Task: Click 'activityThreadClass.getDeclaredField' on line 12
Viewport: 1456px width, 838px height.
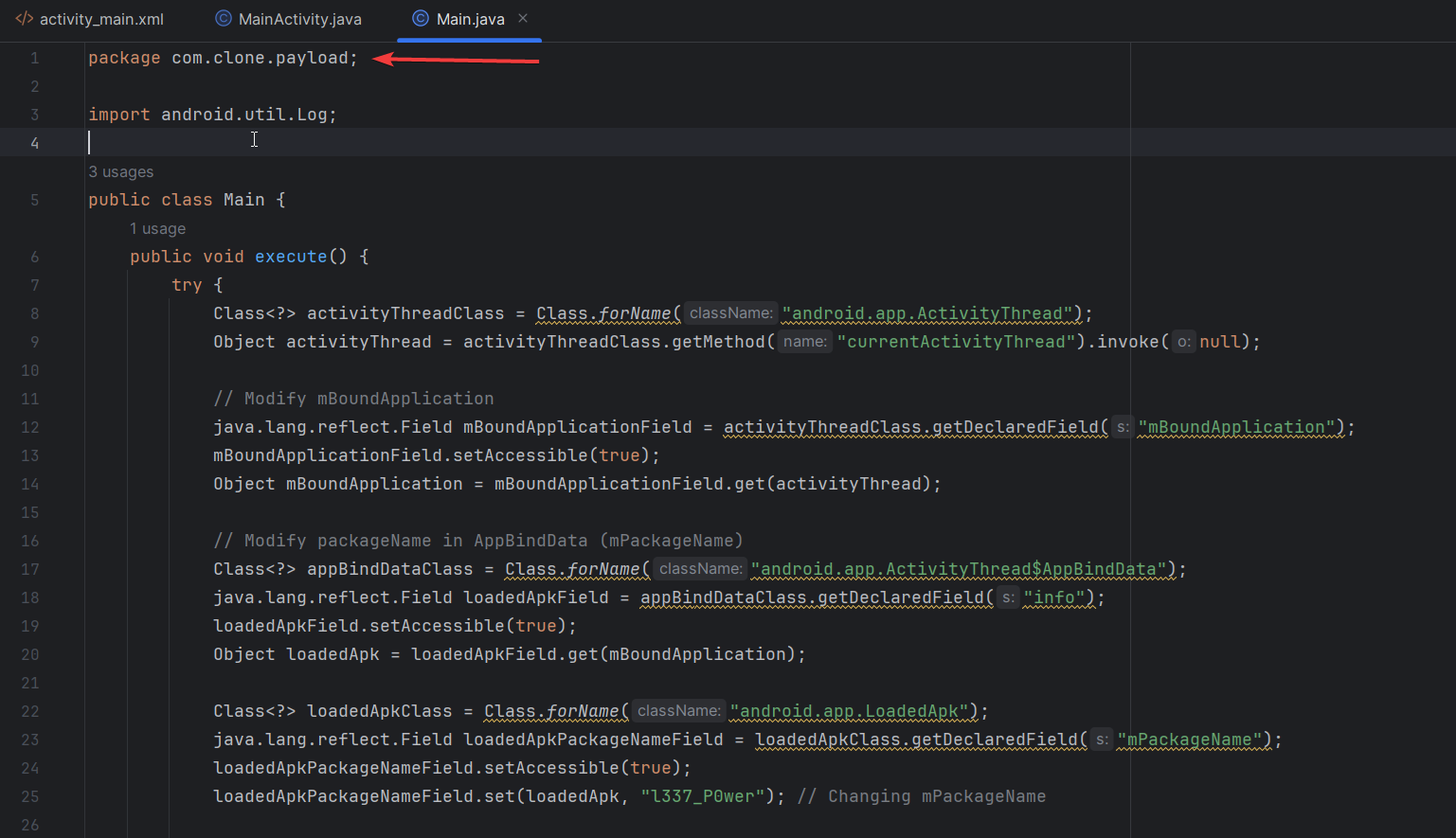Action: pyautogui.click(x=910, y=427)
